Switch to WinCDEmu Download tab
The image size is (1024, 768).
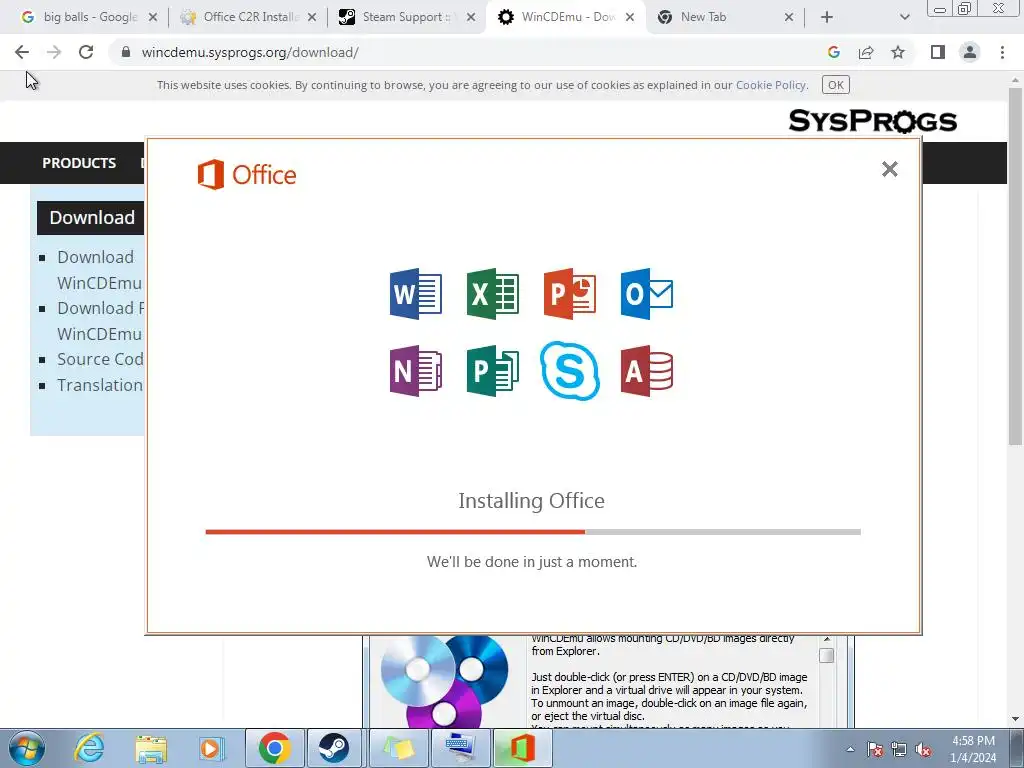click(566, 17)
